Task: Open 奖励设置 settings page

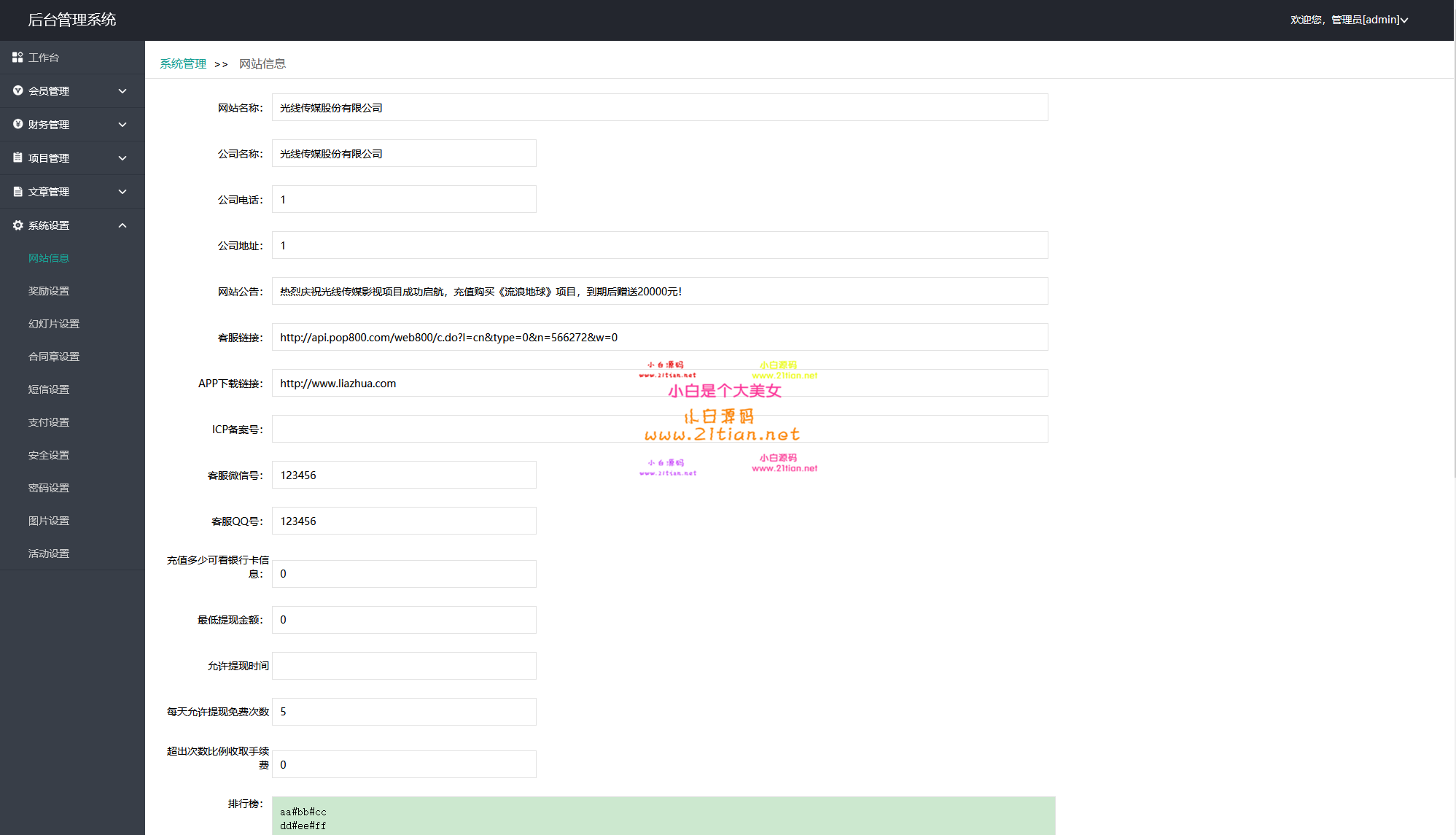Action: click(49, 291)
